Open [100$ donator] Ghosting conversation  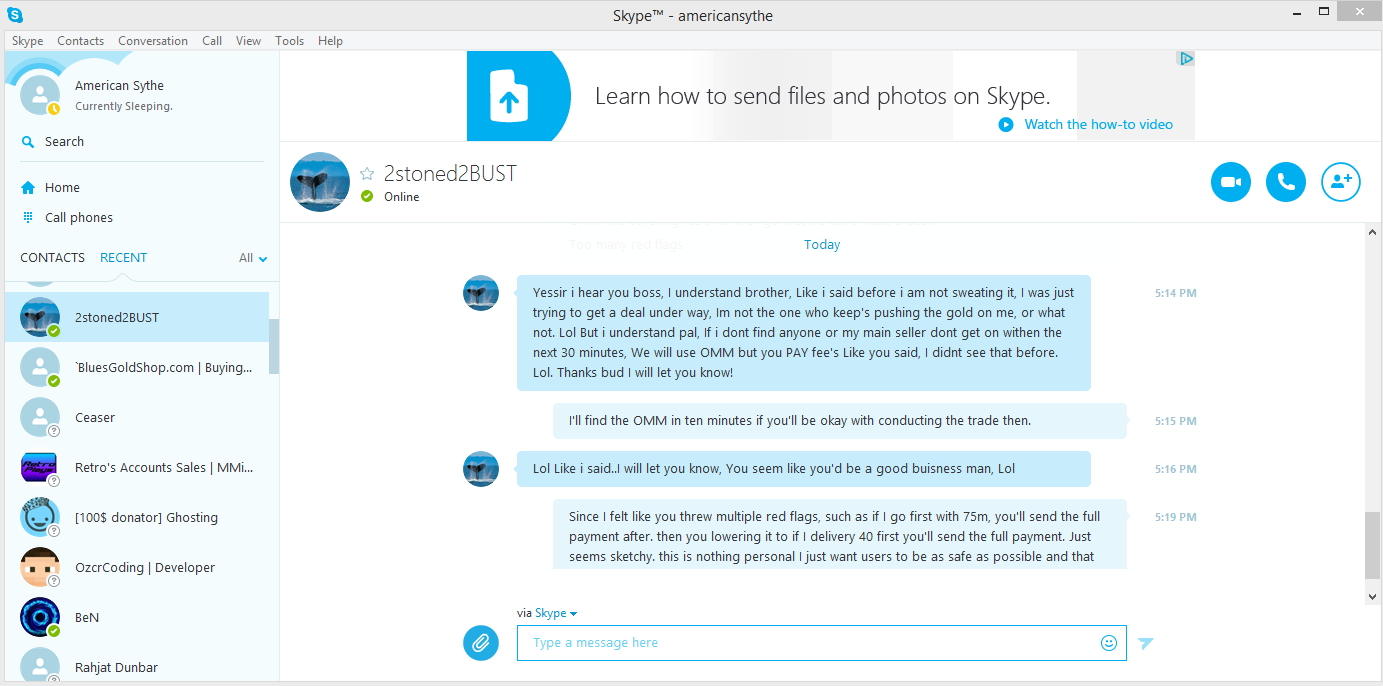click(x=137, y=517)
